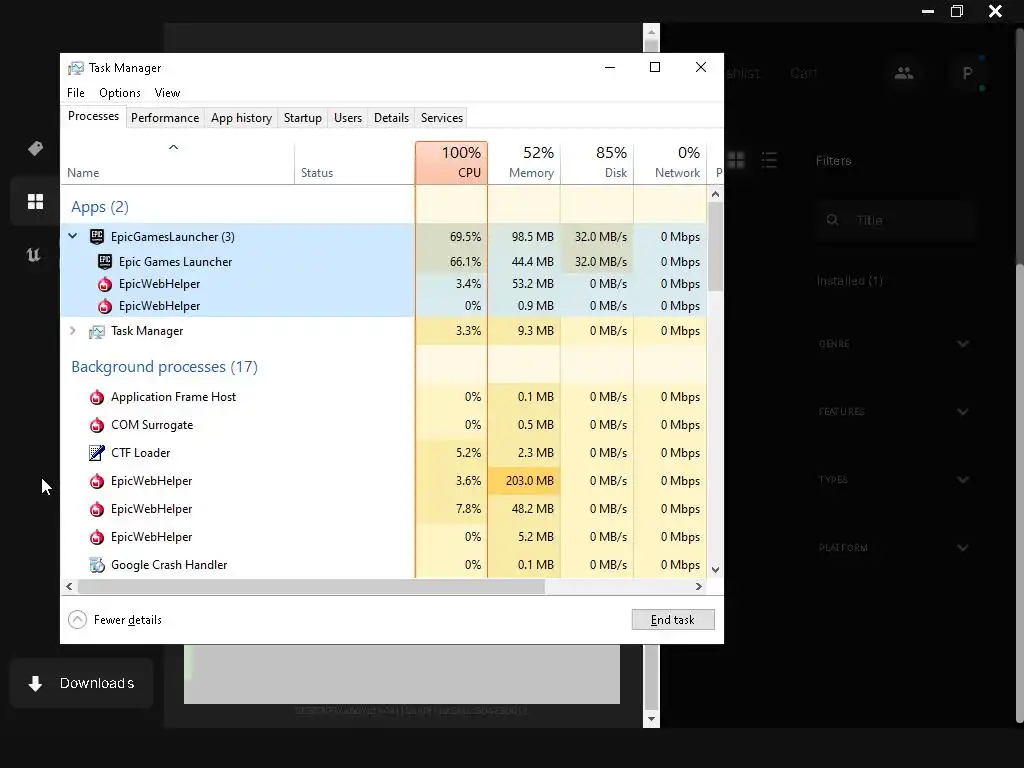Open the Library grid icon in Epic launcher sidebar

coord(35,201)
